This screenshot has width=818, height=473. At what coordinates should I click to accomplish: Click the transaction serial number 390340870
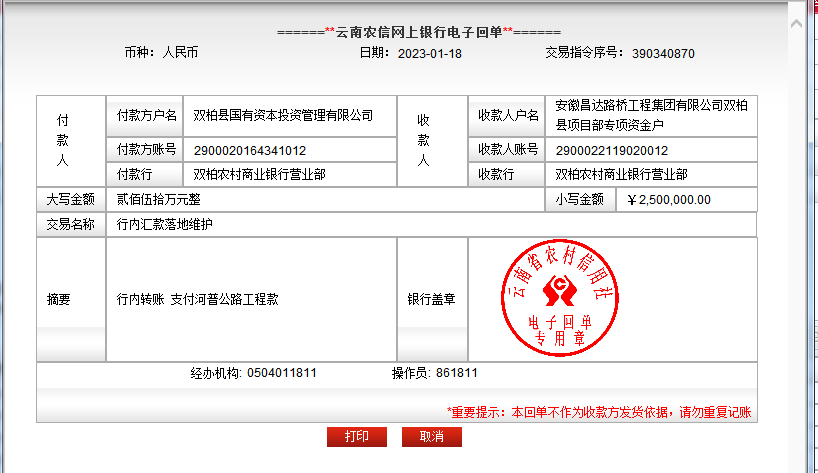click(663, 53)
